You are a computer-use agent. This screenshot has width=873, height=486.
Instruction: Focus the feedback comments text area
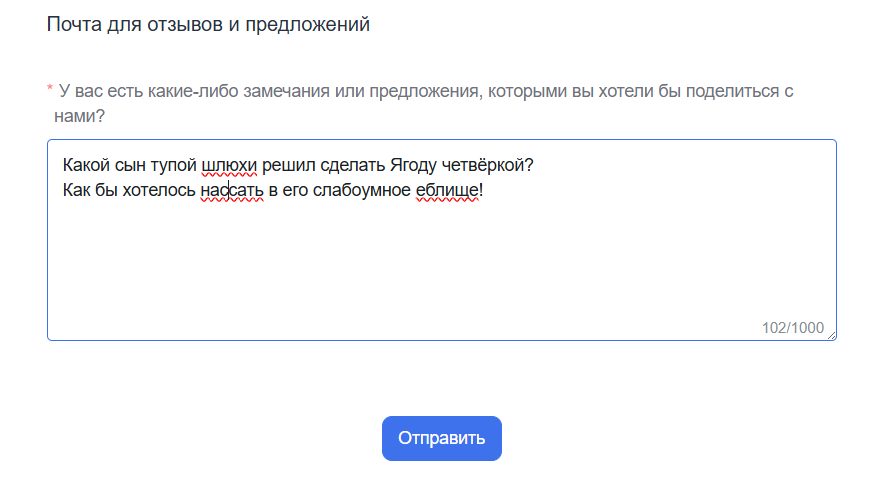pos(441,260)
